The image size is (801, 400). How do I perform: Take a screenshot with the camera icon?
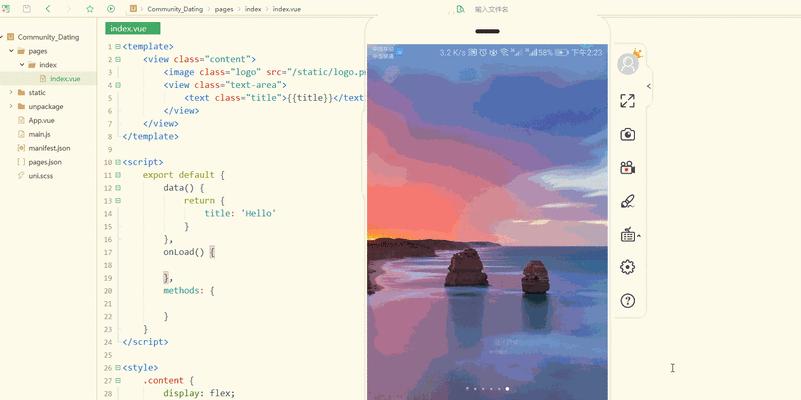tap(627, 134)
